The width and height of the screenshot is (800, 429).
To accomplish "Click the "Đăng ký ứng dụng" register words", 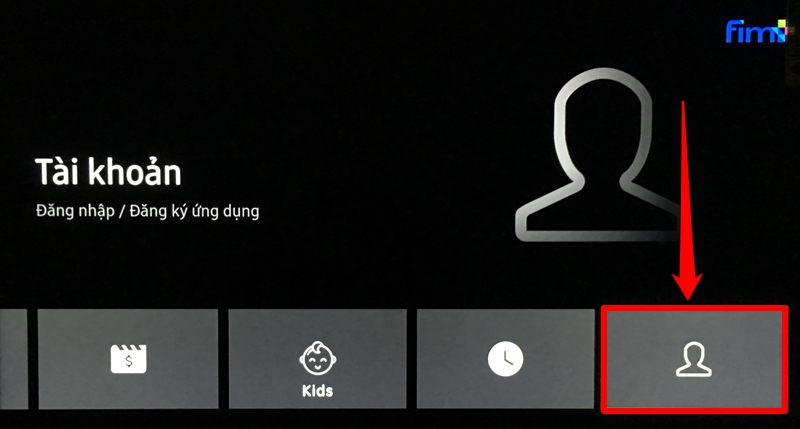I will (x=194, y=211).
